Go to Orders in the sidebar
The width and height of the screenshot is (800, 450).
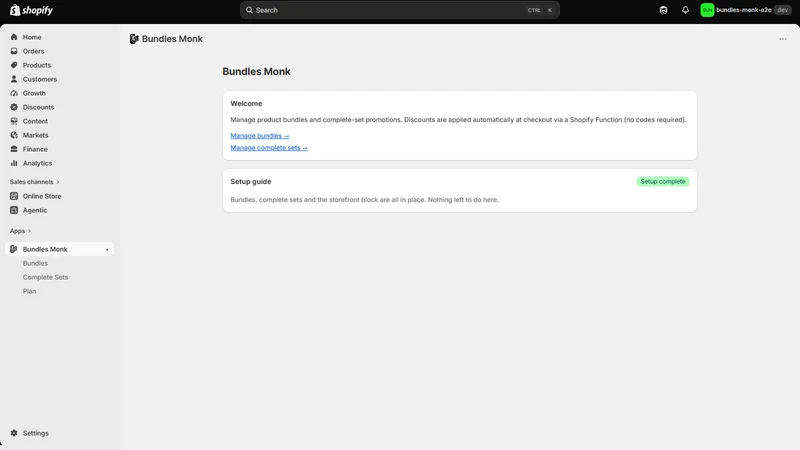pos(33,51)
